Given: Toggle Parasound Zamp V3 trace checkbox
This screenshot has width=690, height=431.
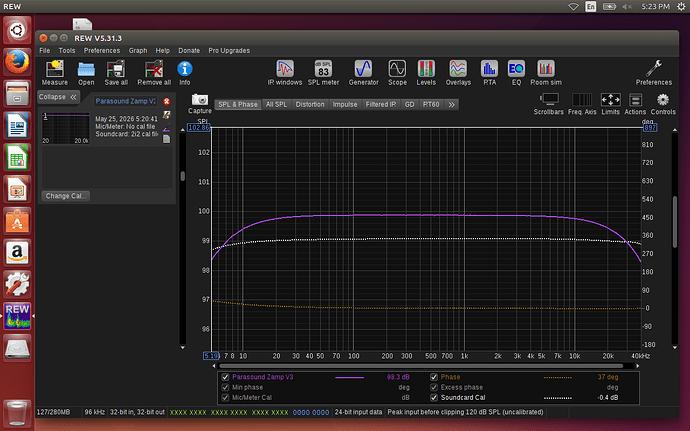Looking at the screenshot, I should click(x=225, y=377).
